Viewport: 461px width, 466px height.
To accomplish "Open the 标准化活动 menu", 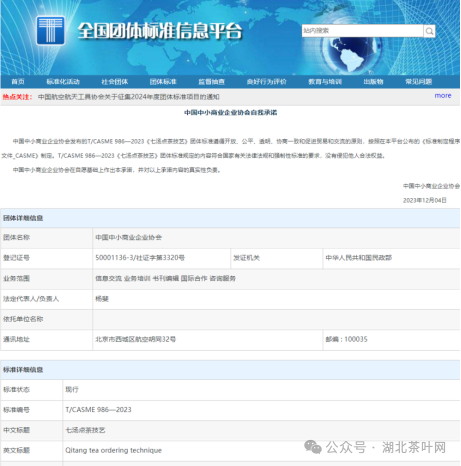I will [63, 82].
